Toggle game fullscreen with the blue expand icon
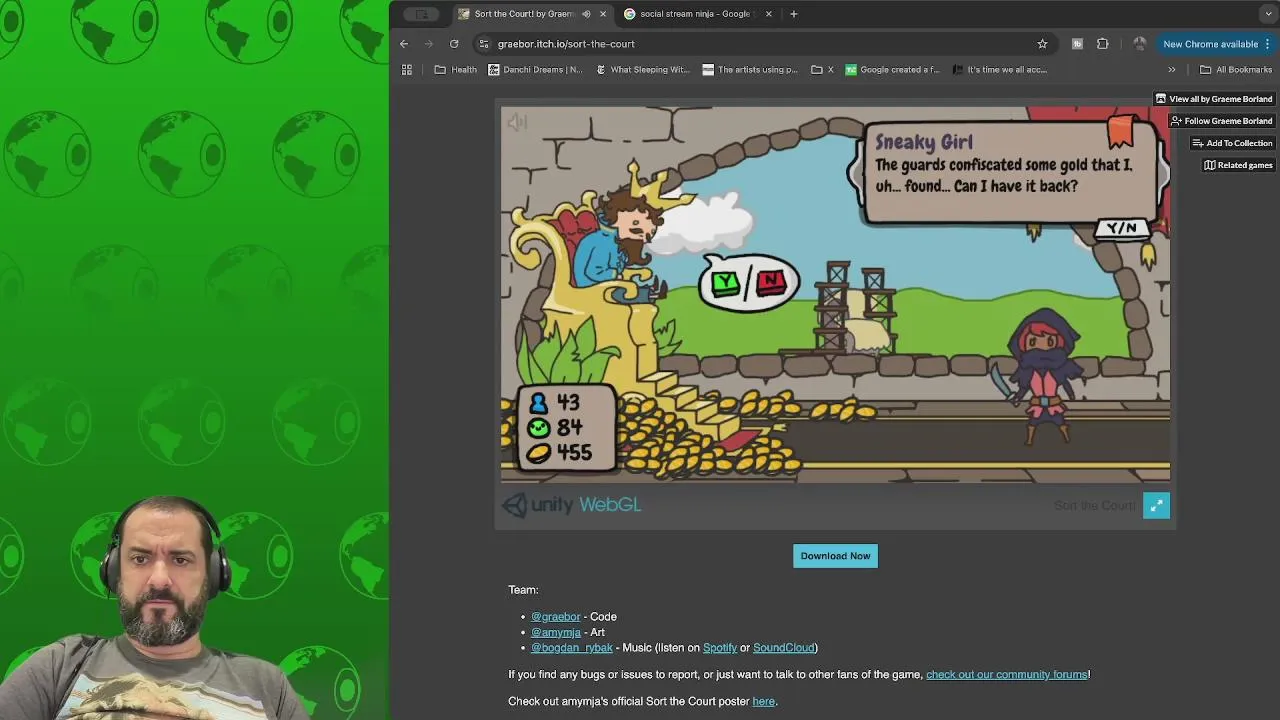The height and width of the screenshot is (720, 1280). [1156, 506]
